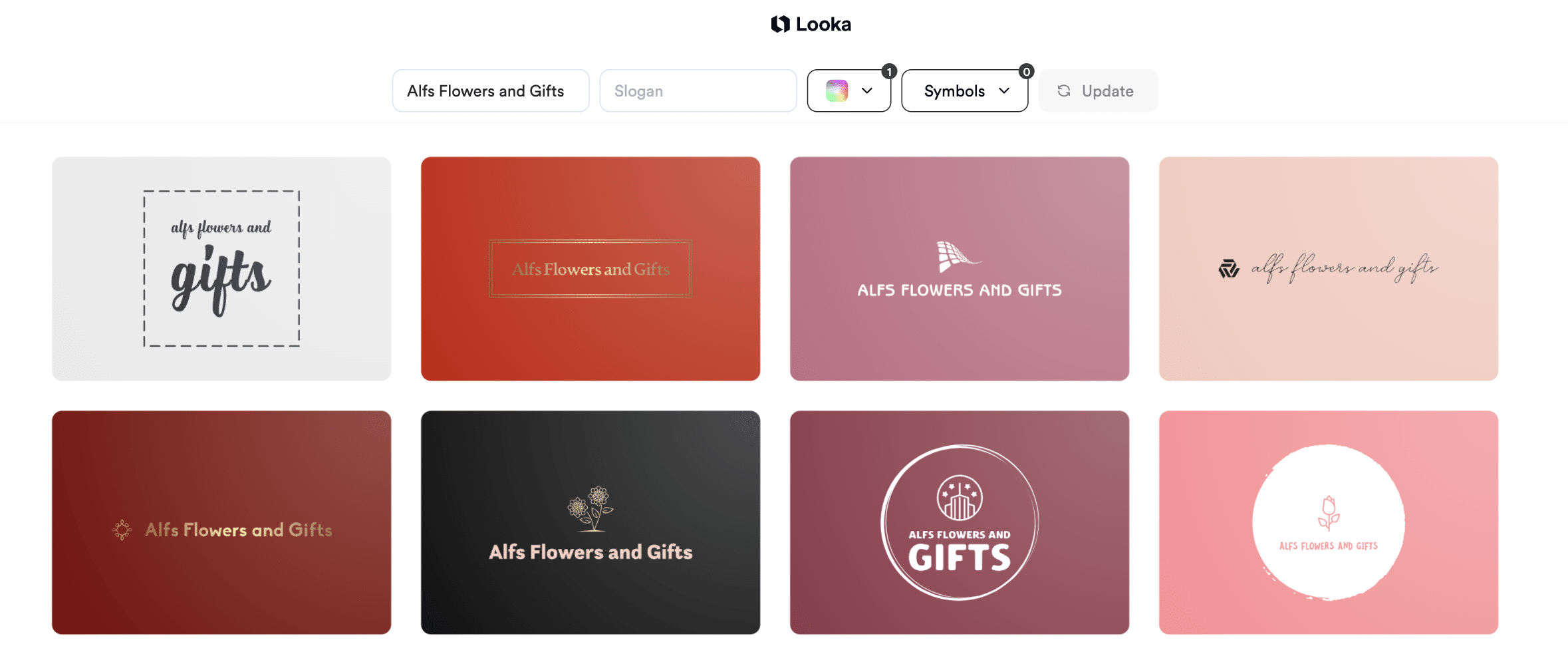Click the Slogan input field

tap(698, 91)
